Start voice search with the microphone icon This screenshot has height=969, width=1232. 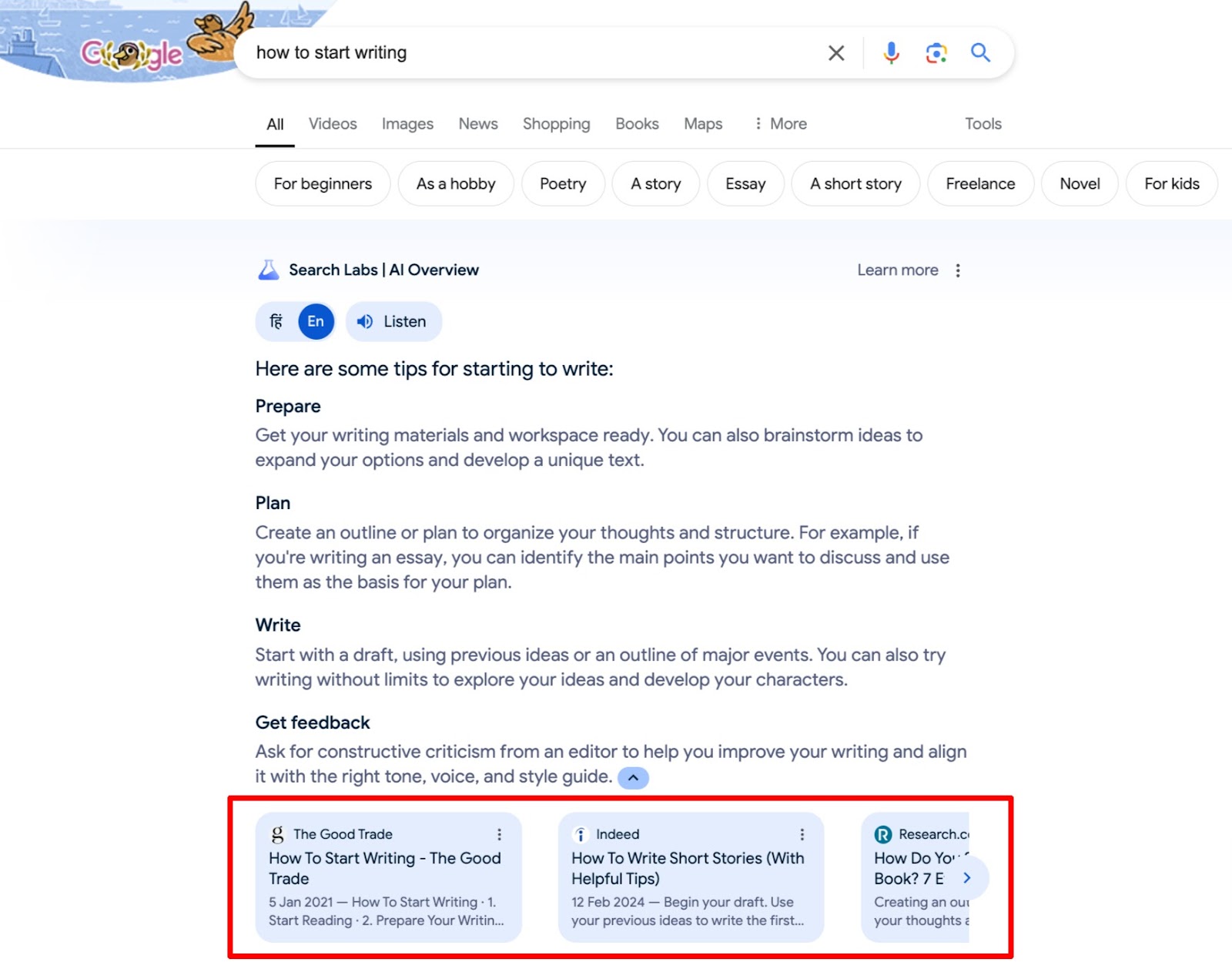[x=891, y=53]
